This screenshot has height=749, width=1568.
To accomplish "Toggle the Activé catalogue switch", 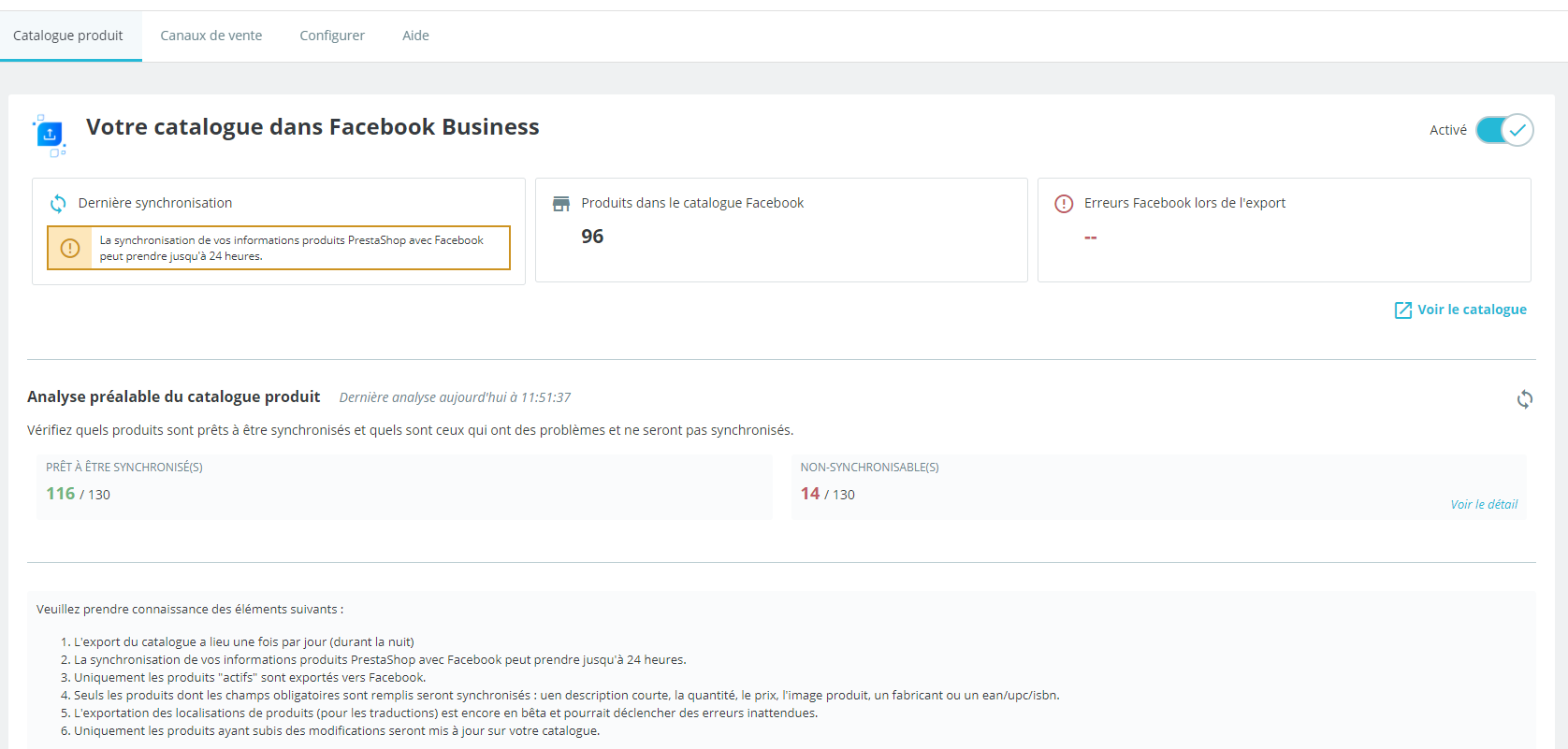I will pos(1504,130).
